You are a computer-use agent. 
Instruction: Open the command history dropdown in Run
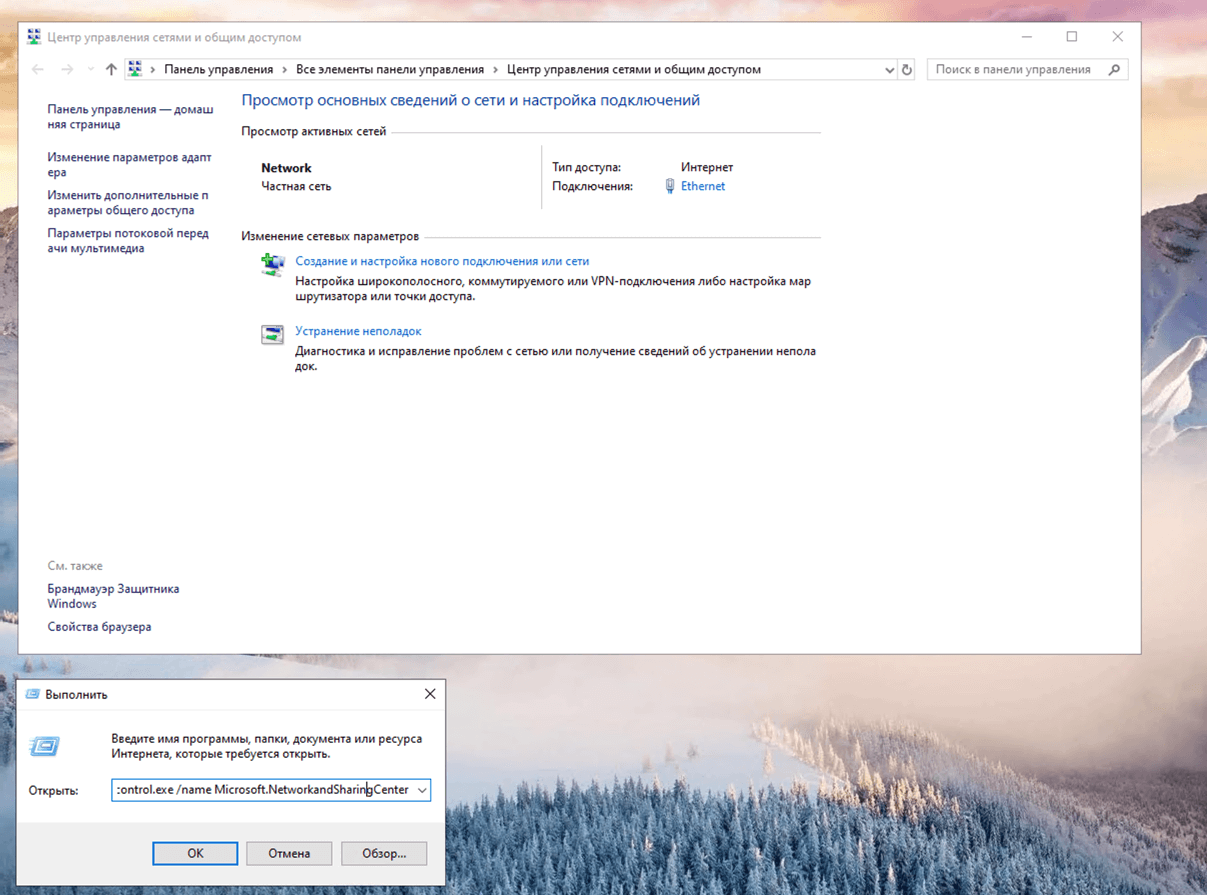click(422, 790)
